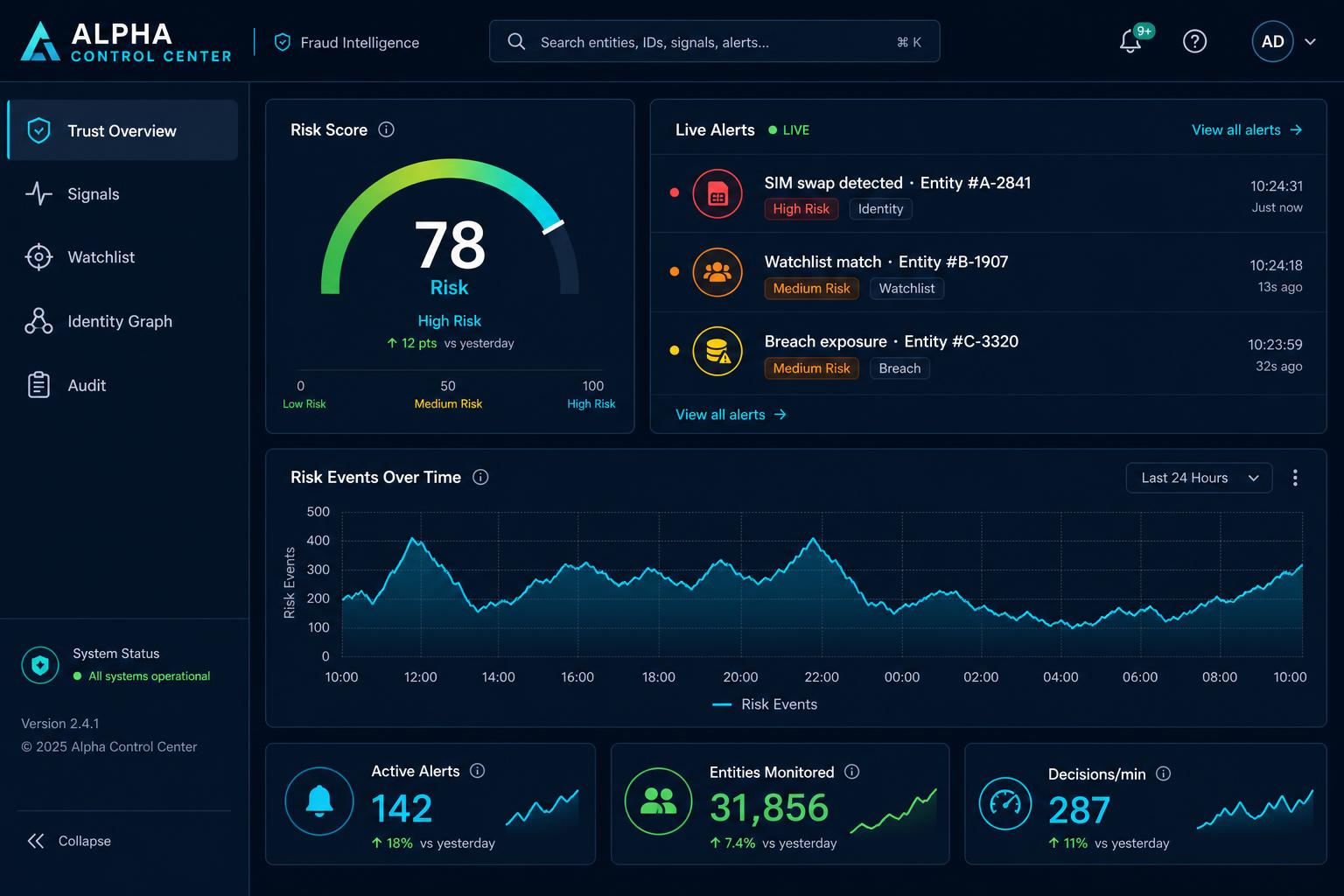Viewport: 1344px width, 896px height.
Task: Open Identity Graph in sidebar
Action: click(x=122, y=321)
